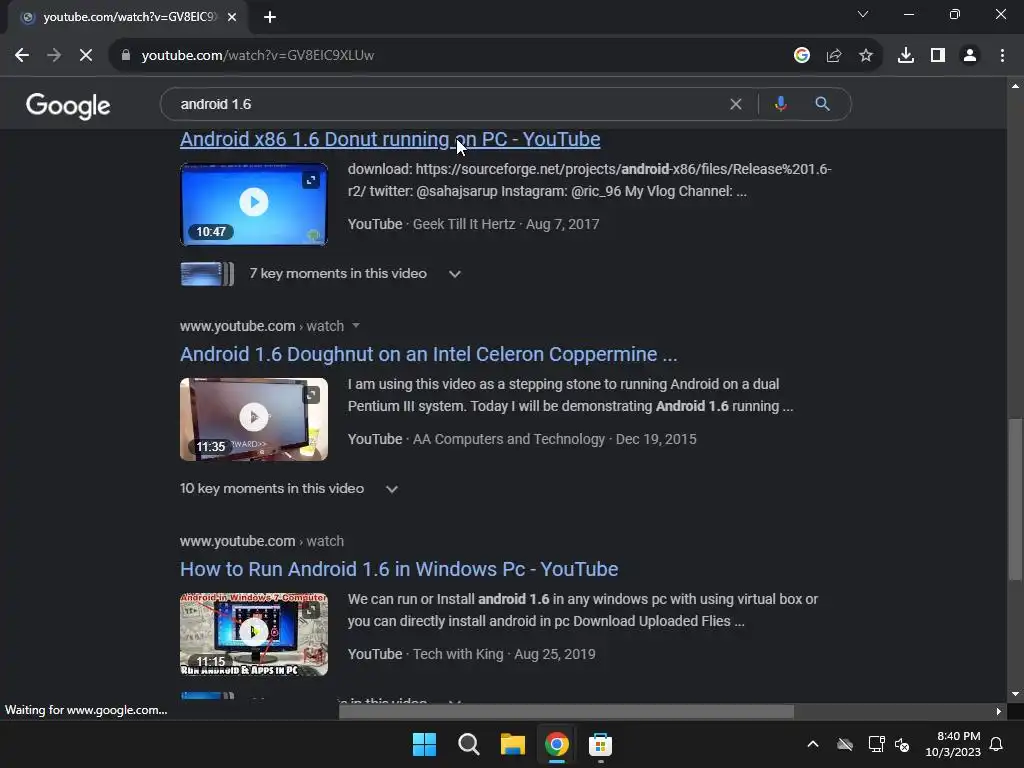The height and width of the screenshot is (768, 1024).
Task: Open the Google account icon in address bar
Action: click(802, 56)
